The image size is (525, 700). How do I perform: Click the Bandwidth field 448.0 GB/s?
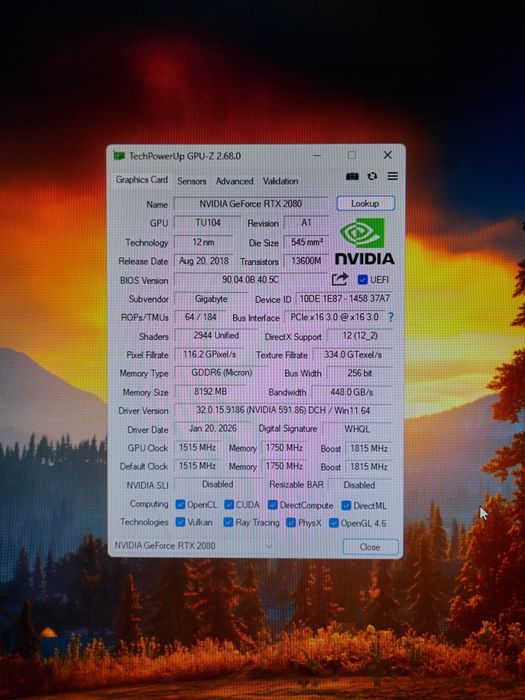coord(352,392)
